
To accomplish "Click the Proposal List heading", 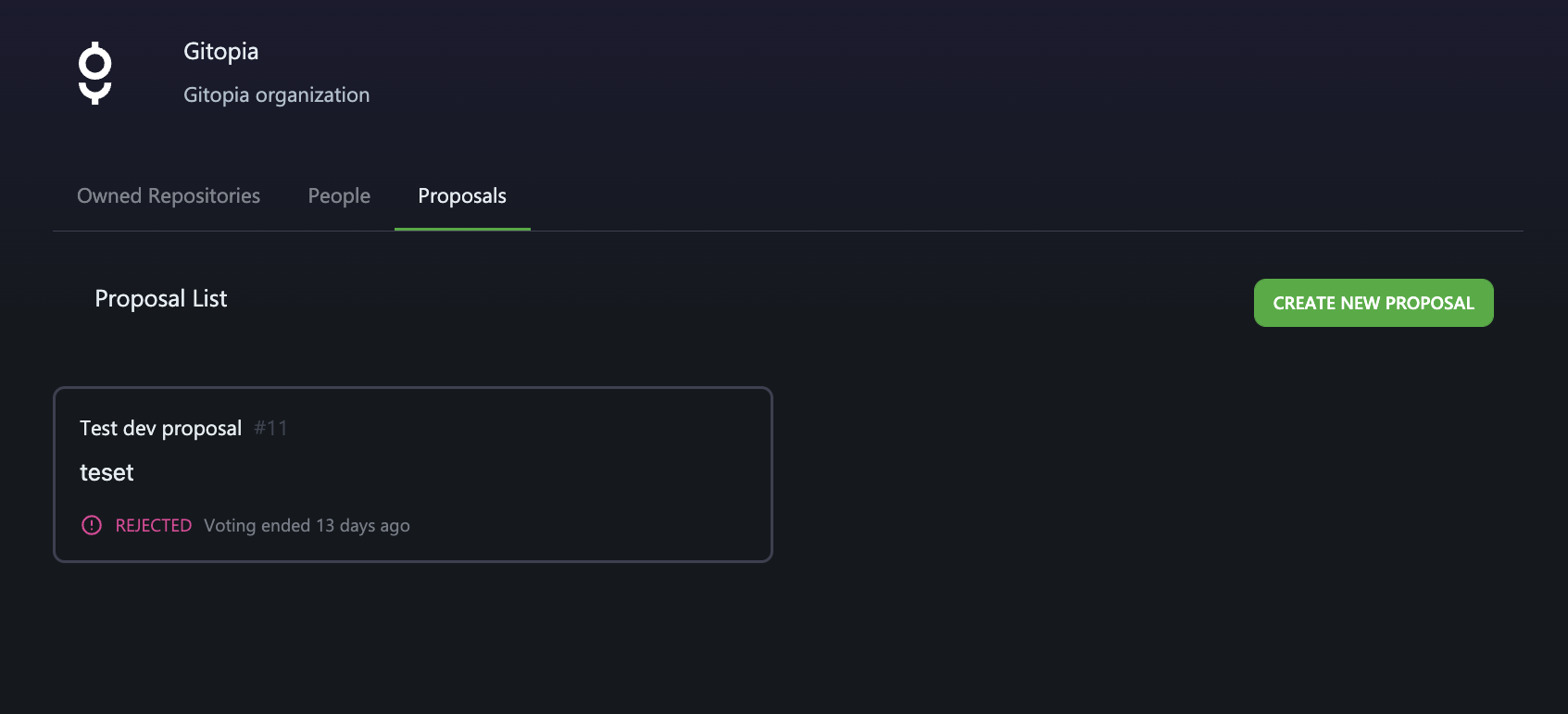I will 161,298.
